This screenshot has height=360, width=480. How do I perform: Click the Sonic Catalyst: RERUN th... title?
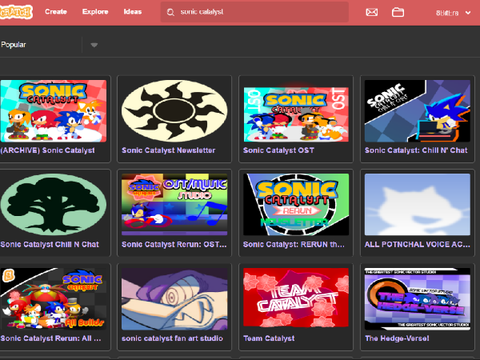pos(294,244)
